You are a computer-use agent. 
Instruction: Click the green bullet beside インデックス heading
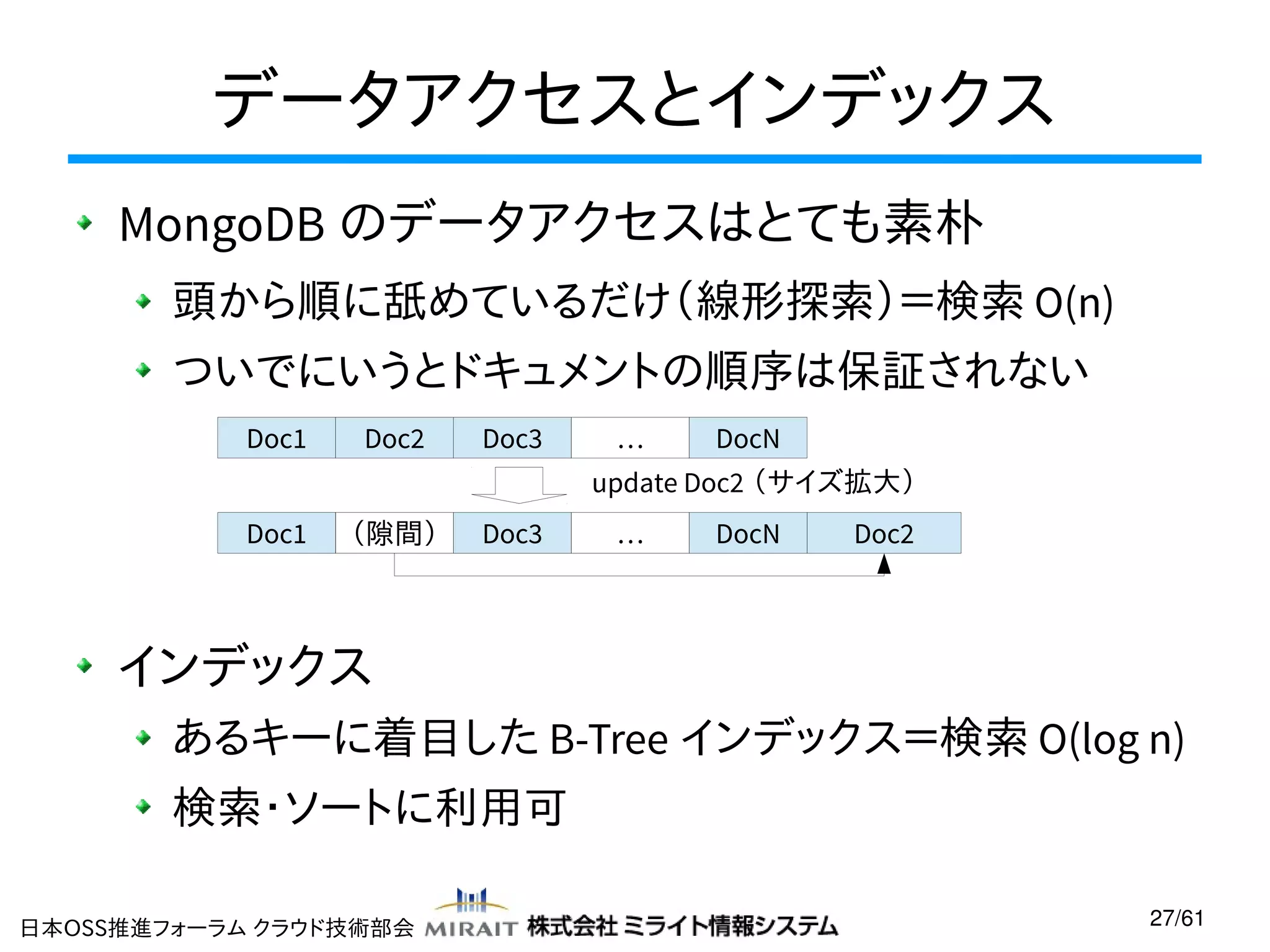click(x=85, y=666)
